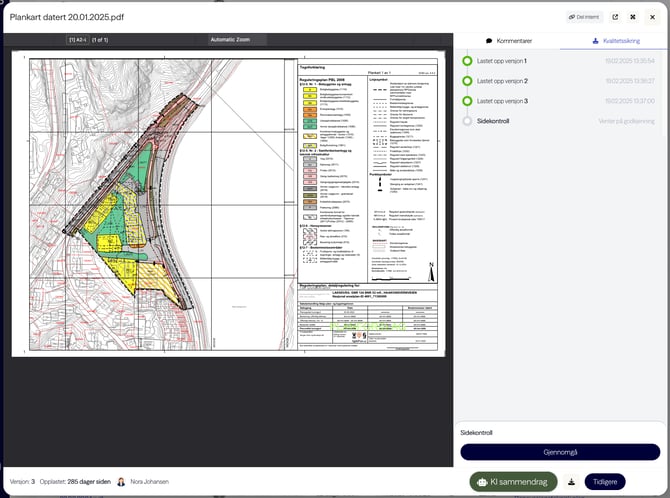Click green status circle for versjon 2
Viewport: 670px width, 498px height.
(467, 81)
